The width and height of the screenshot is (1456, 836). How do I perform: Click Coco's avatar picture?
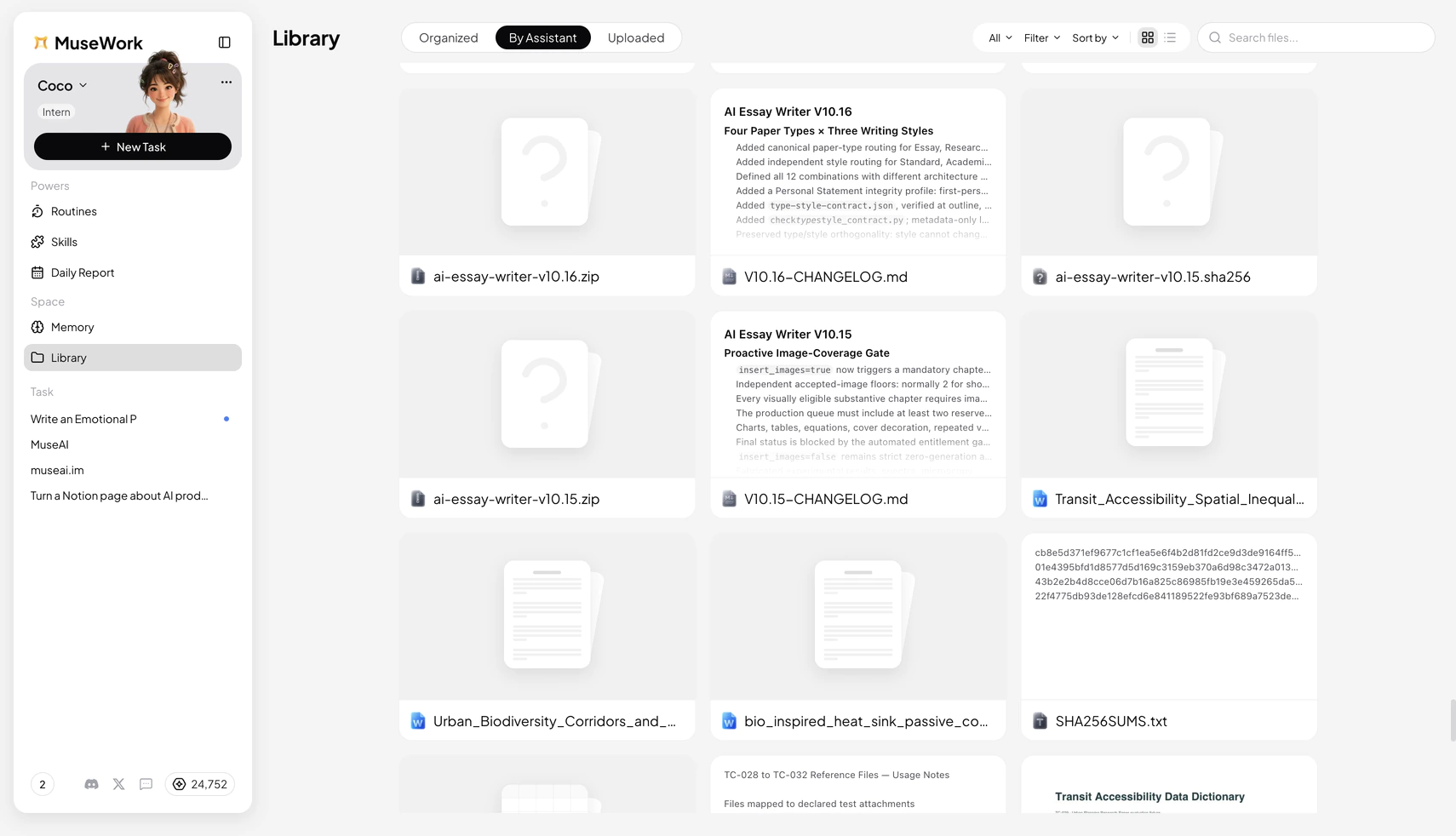coord(163,92)
